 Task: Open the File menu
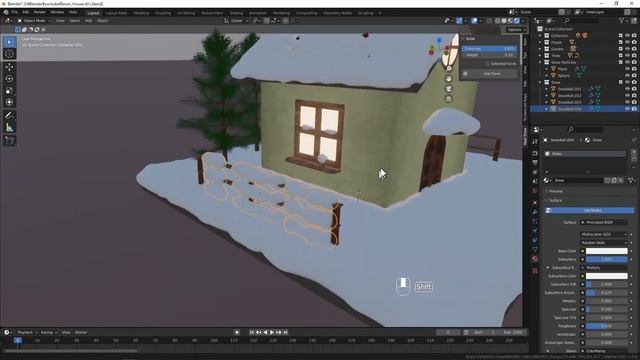point(15,12)
